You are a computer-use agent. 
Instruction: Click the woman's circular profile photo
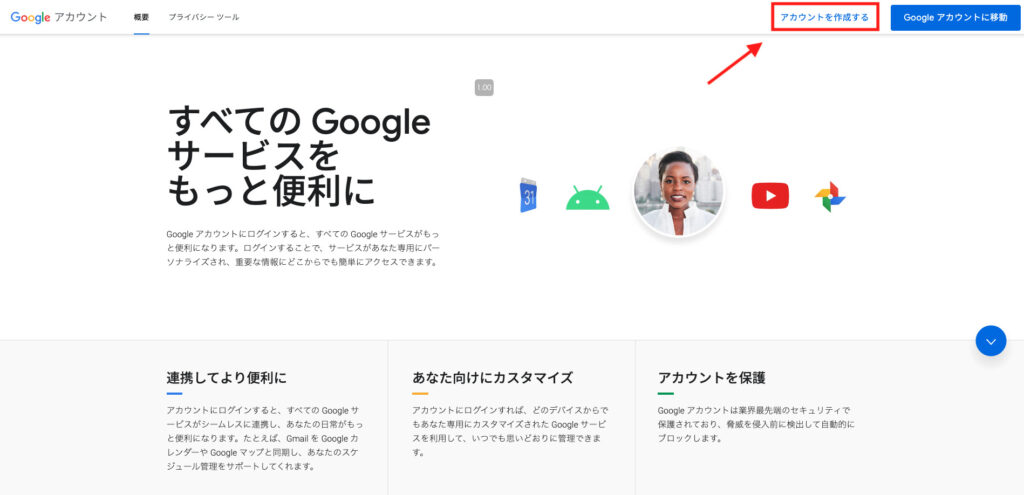point(679,191)
